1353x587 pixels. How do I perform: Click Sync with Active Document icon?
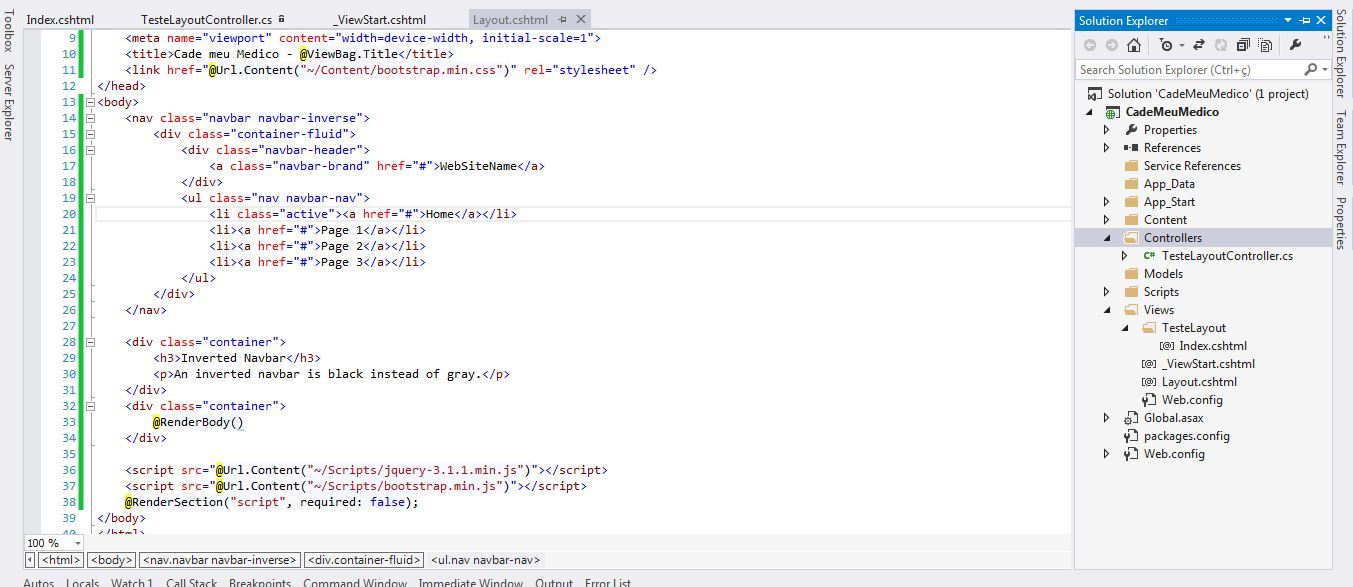1199,45
